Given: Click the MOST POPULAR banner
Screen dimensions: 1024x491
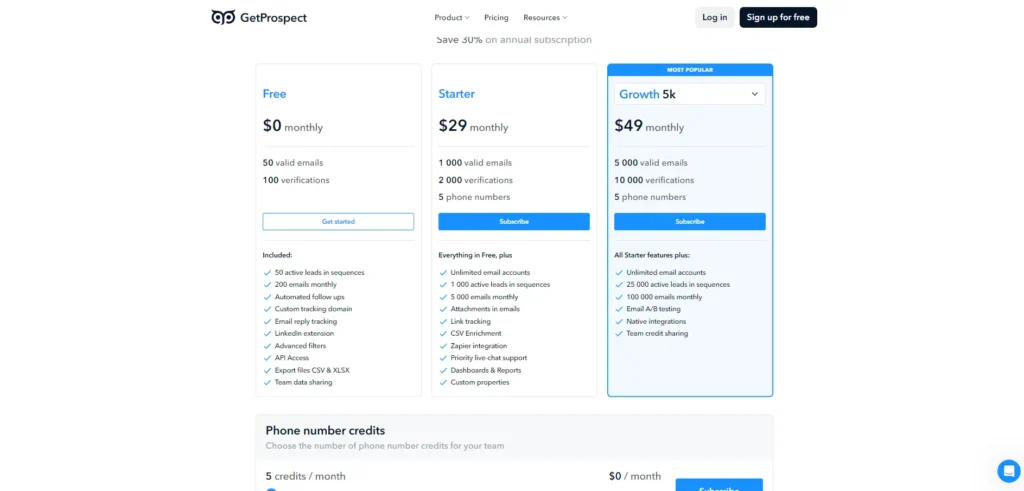Looking at the screenshot, I should click(x=690, y=70).
